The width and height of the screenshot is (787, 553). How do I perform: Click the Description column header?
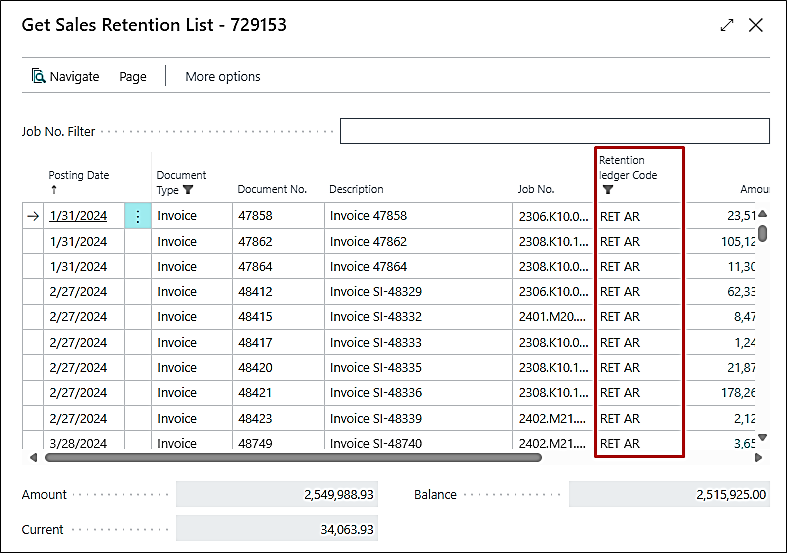point(356,189)
